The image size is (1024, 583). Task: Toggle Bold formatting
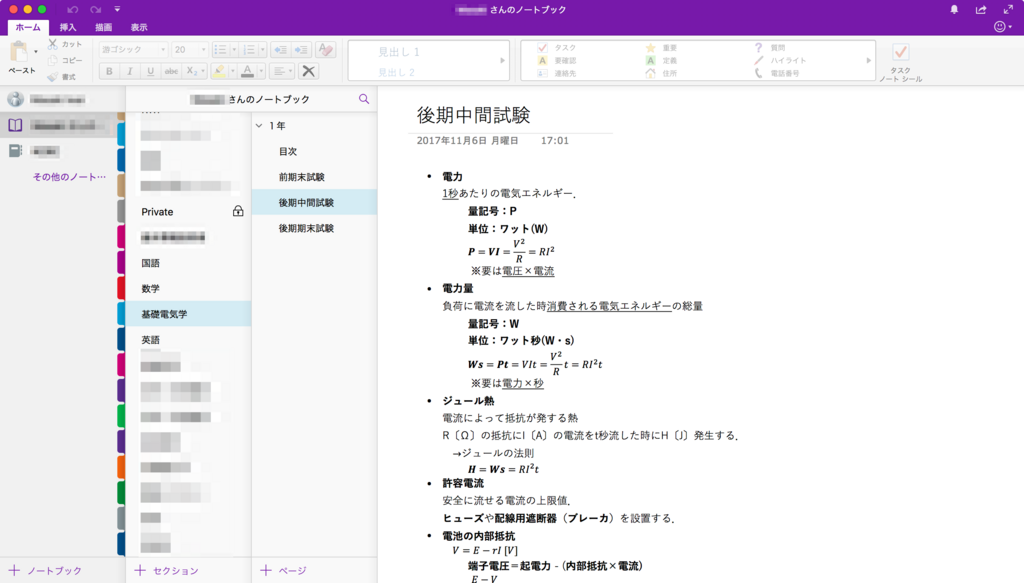(x=109, y=71)
